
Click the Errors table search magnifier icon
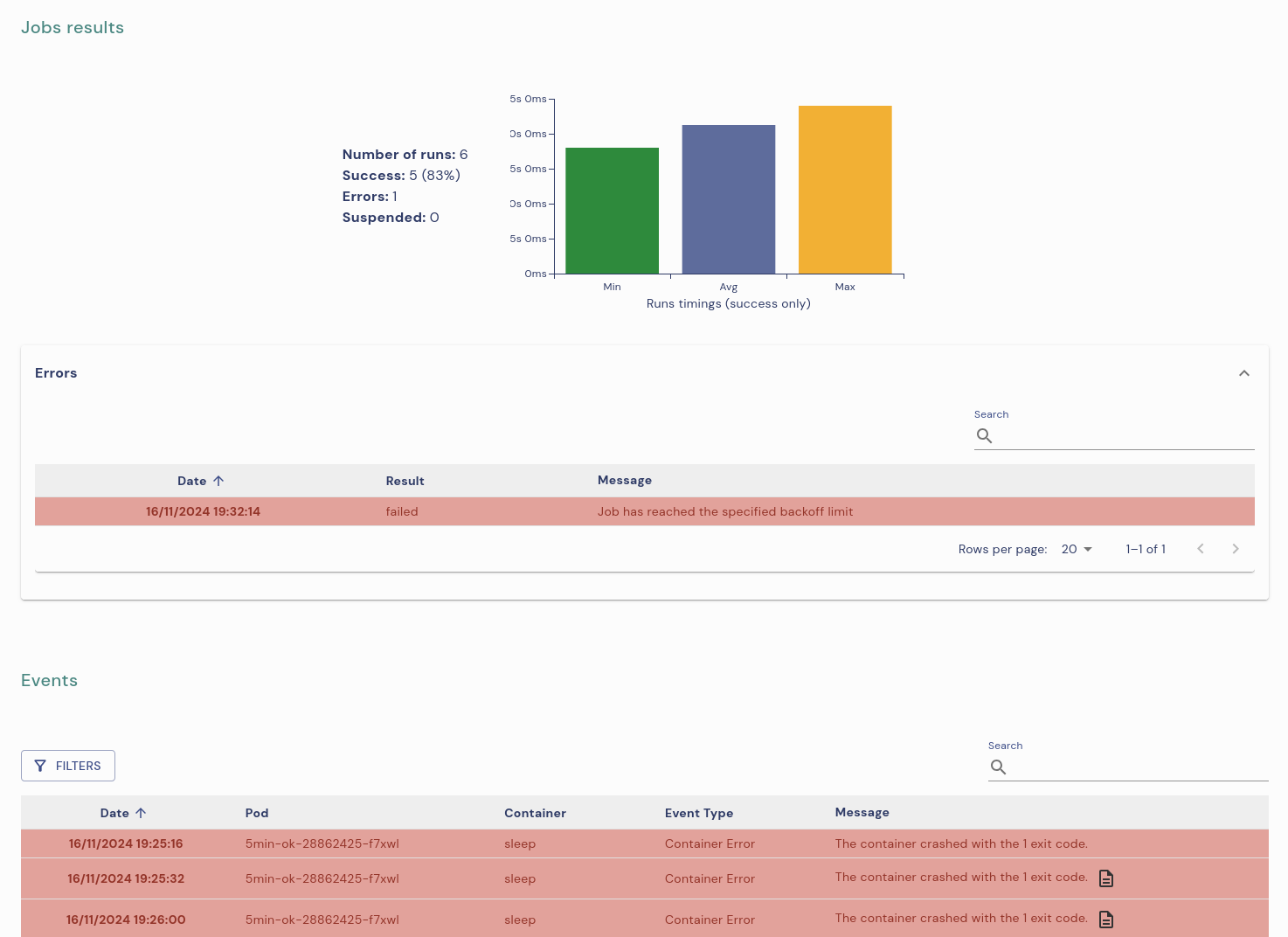coord(984,436)
